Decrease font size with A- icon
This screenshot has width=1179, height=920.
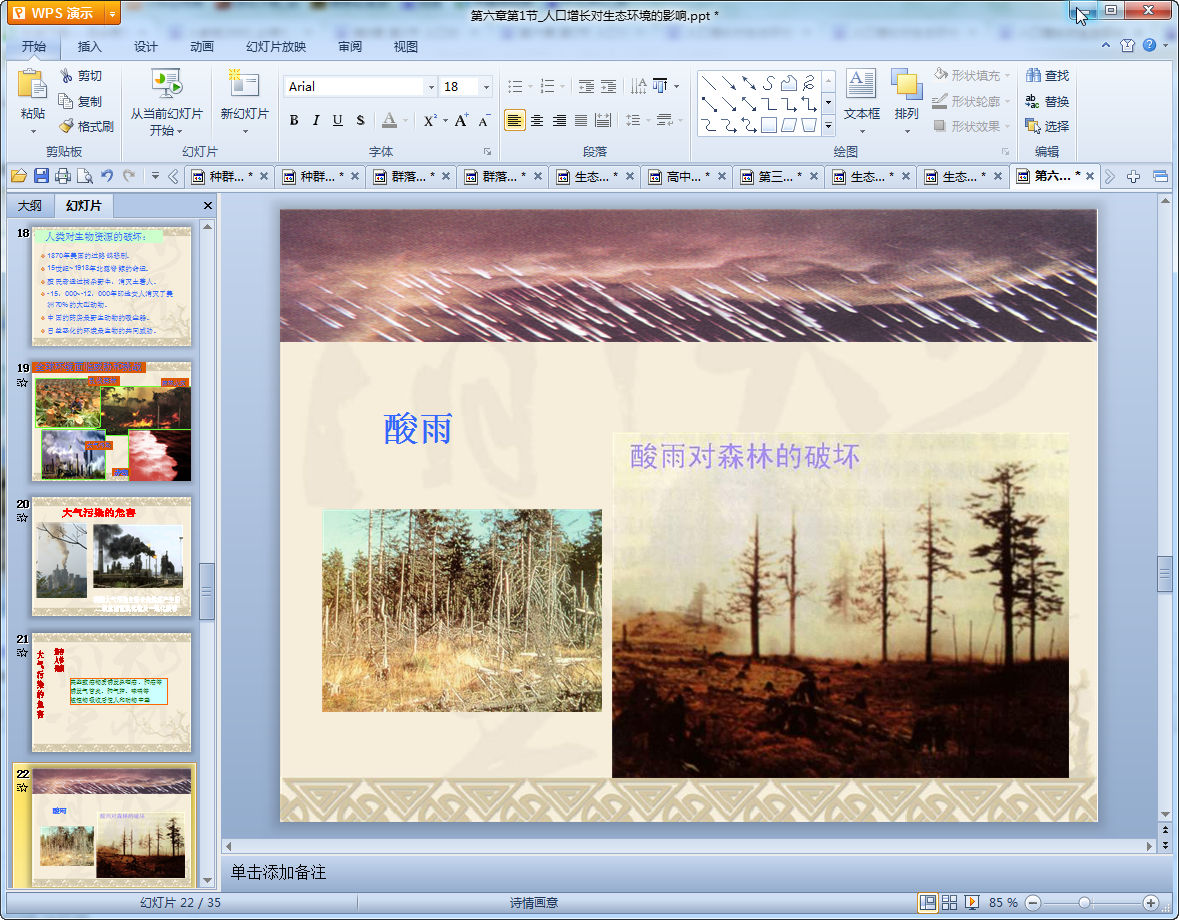[484, 120]
